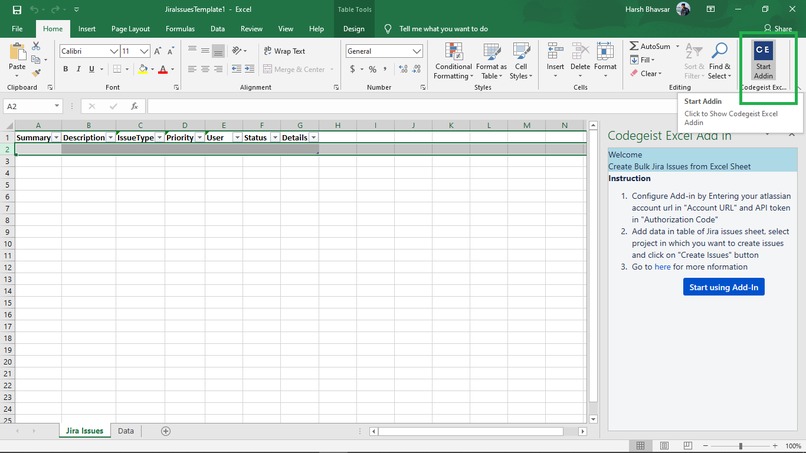This screenshot has height=453, width=806.
Task: Click the formula bar input field
Action: (x=411, y=106)
